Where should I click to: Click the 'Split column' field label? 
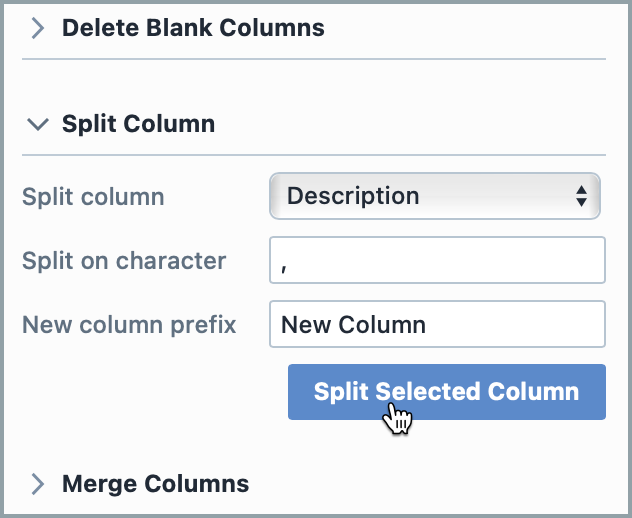tap(93, 197)
